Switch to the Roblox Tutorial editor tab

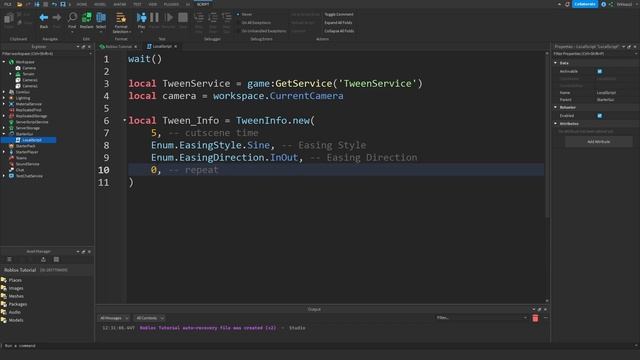coord(118,47)
